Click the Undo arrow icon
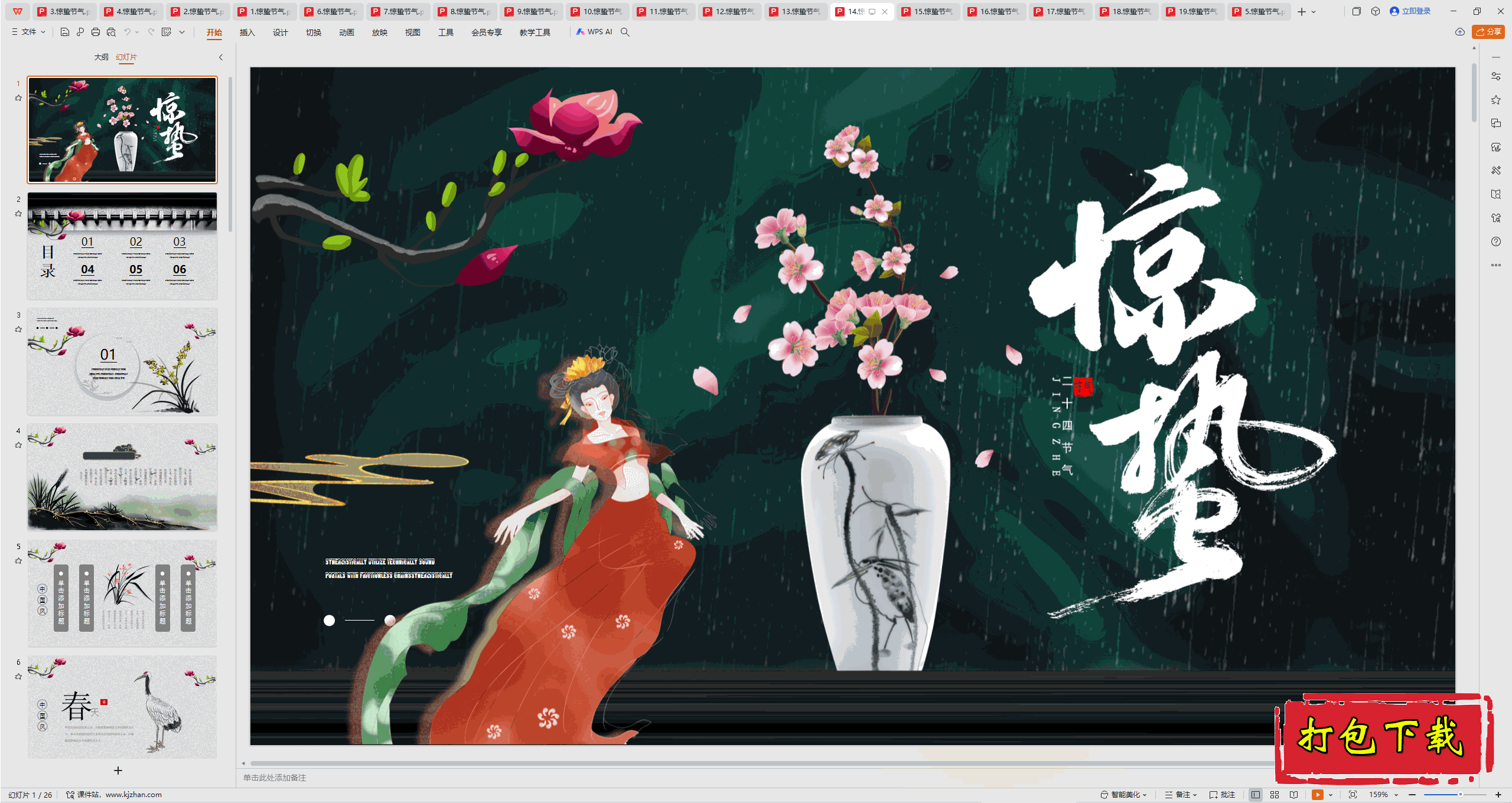1512x803 pixels. pos(127,32)
